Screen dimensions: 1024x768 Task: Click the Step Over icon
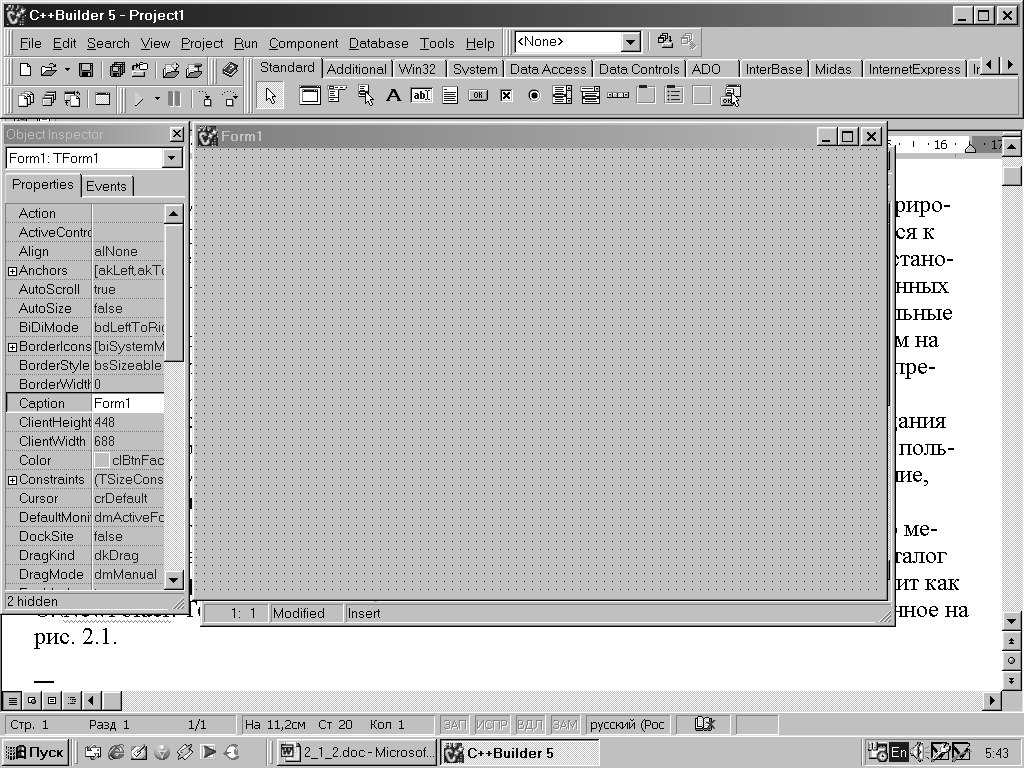point(230,99)
